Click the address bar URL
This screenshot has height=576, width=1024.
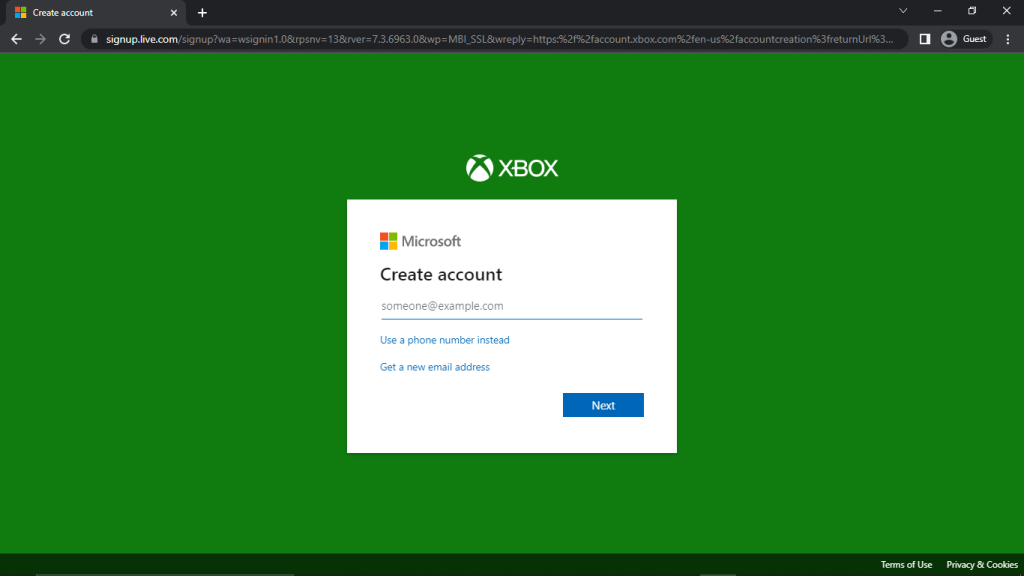(x=500, y=39)
